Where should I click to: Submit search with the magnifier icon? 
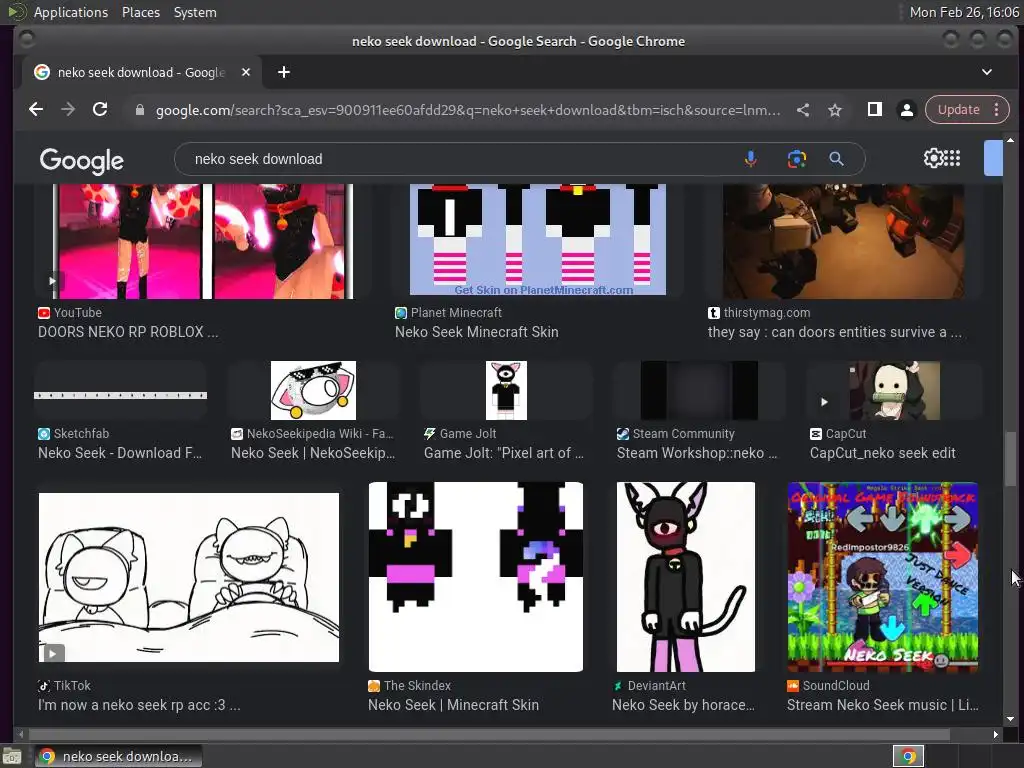point(837,159)
